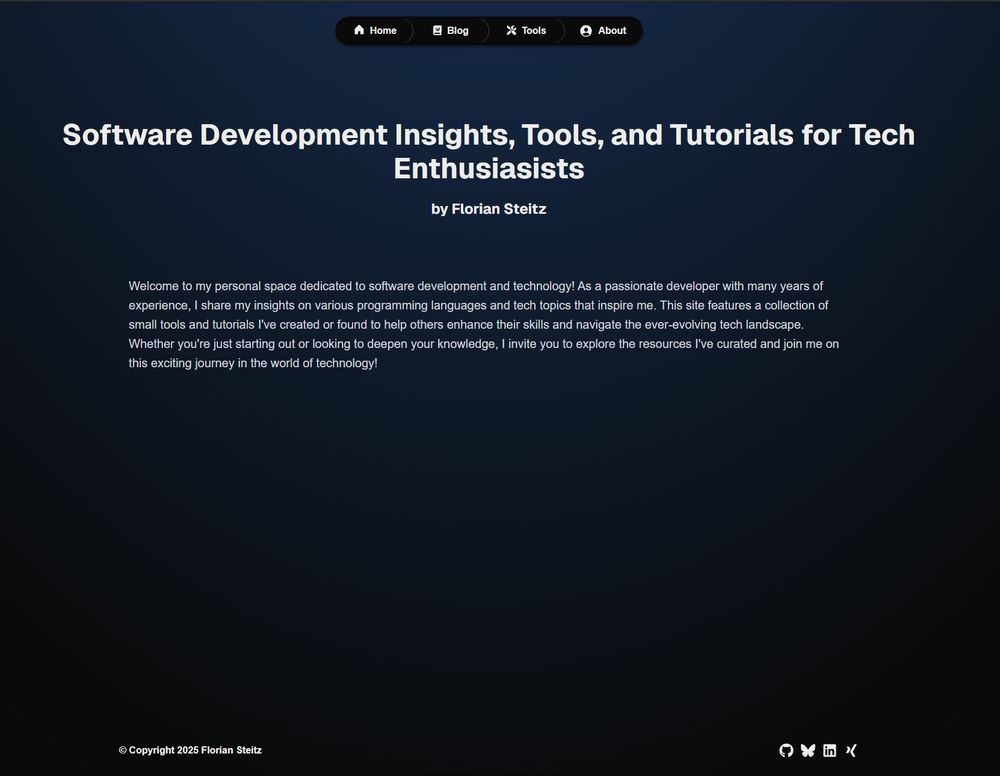Click the byline under the main heading
This screenshot has width=1000, height=776.
tap(488, 209)
